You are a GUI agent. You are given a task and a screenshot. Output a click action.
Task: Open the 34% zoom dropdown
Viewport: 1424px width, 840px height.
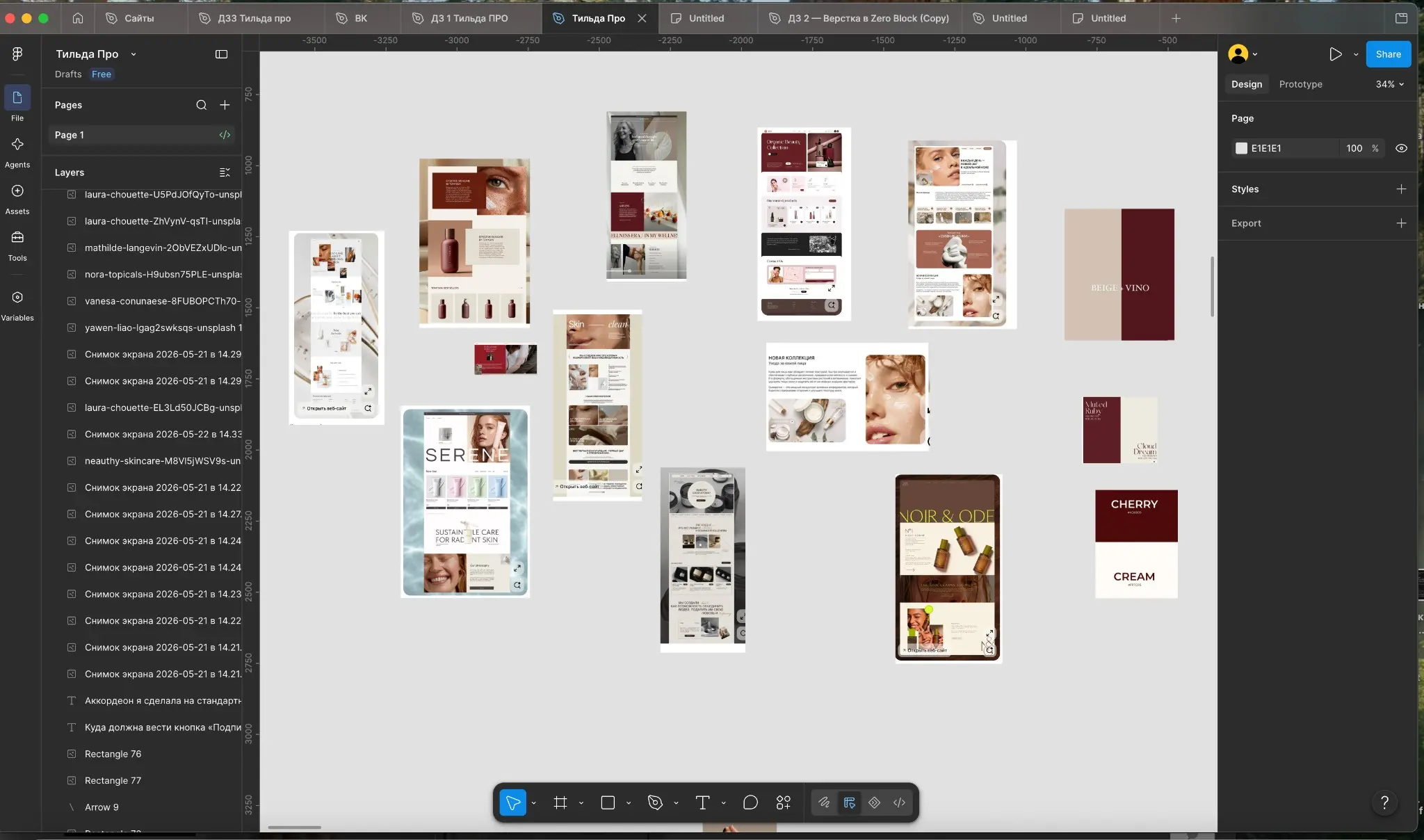1390,84
